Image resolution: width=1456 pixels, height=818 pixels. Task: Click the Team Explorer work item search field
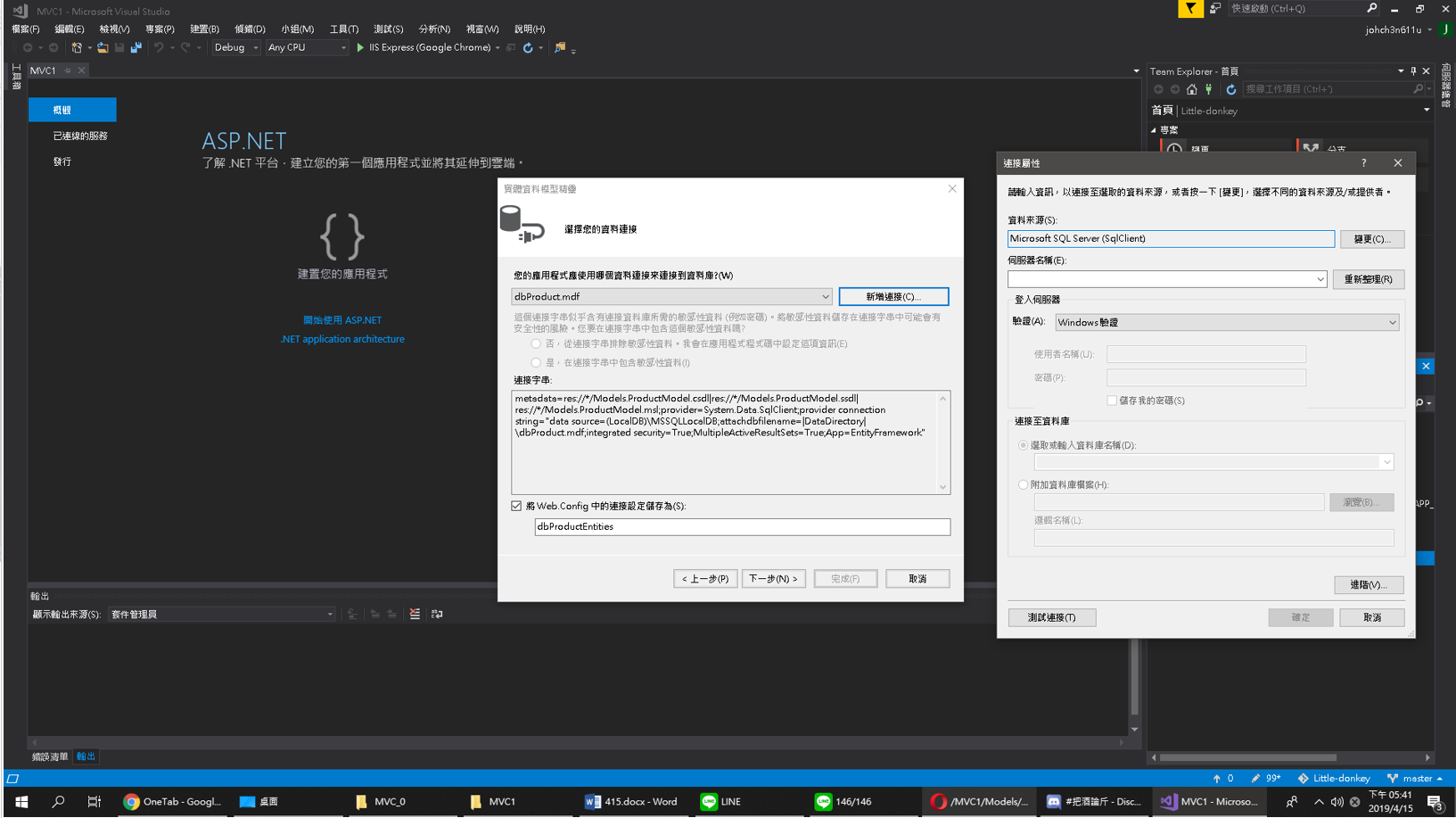1332,89
